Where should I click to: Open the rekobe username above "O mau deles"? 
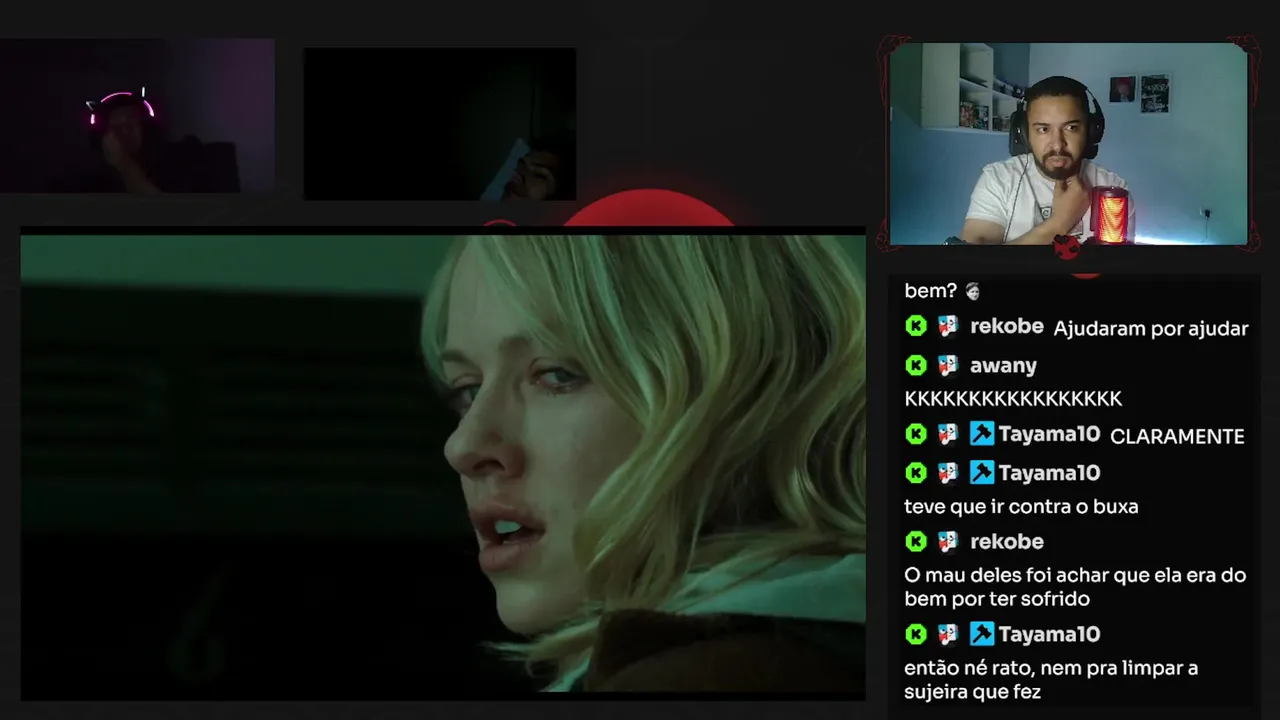[1007, 541]
